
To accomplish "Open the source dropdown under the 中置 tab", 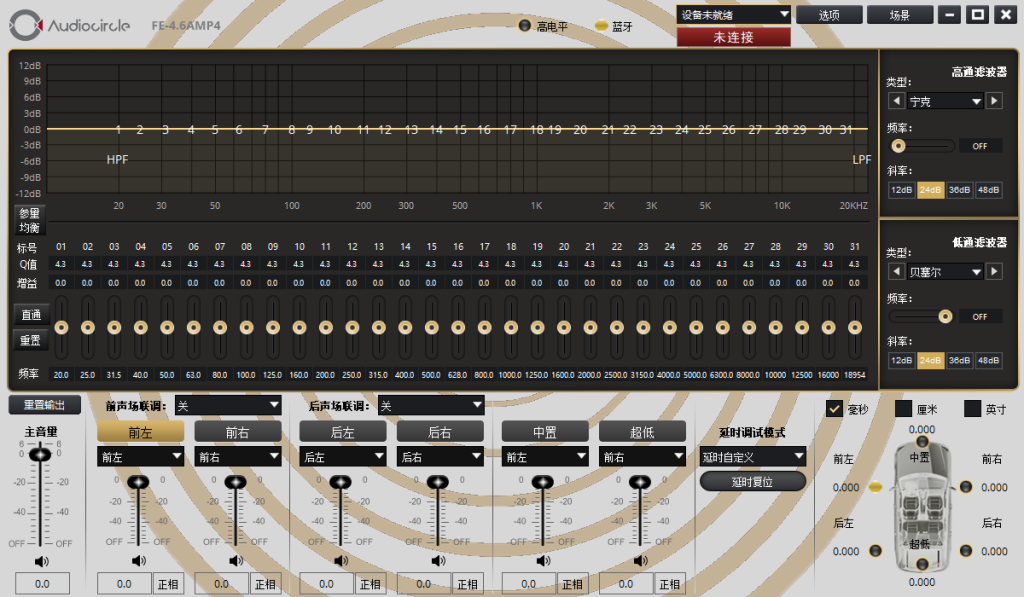I will pos(545,457).
